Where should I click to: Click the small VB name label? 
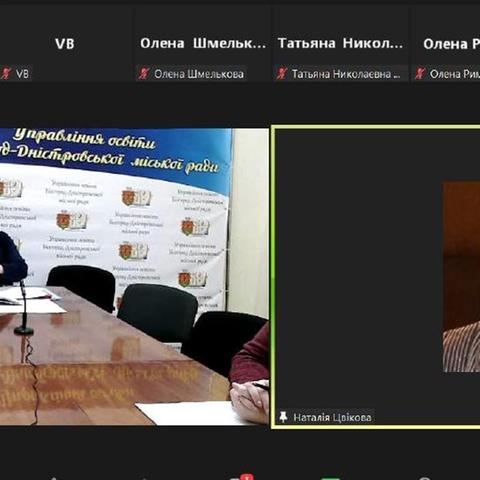[22, 74]
